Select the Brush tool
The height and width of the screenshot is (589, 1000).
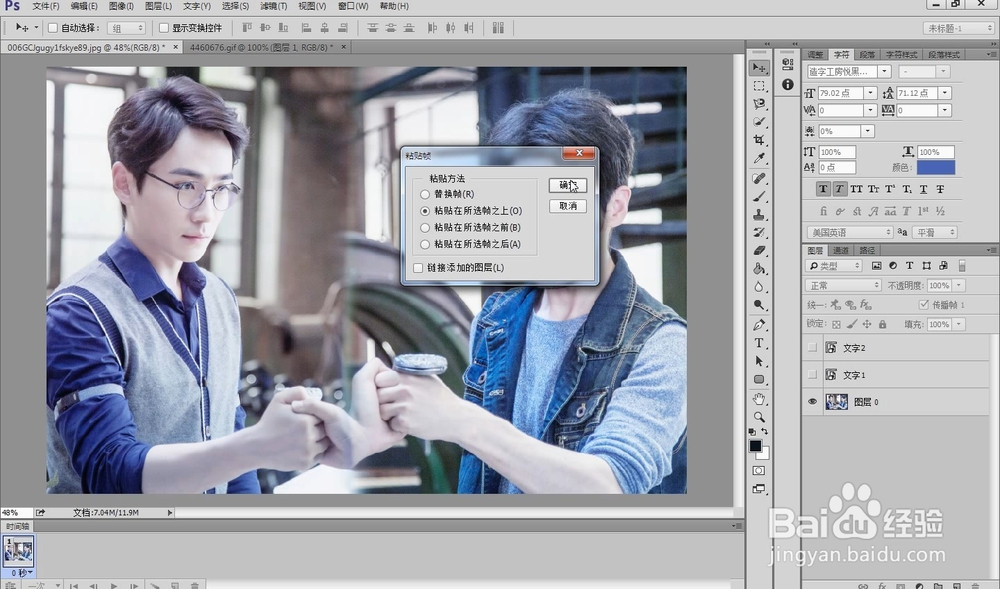point(758,196)
